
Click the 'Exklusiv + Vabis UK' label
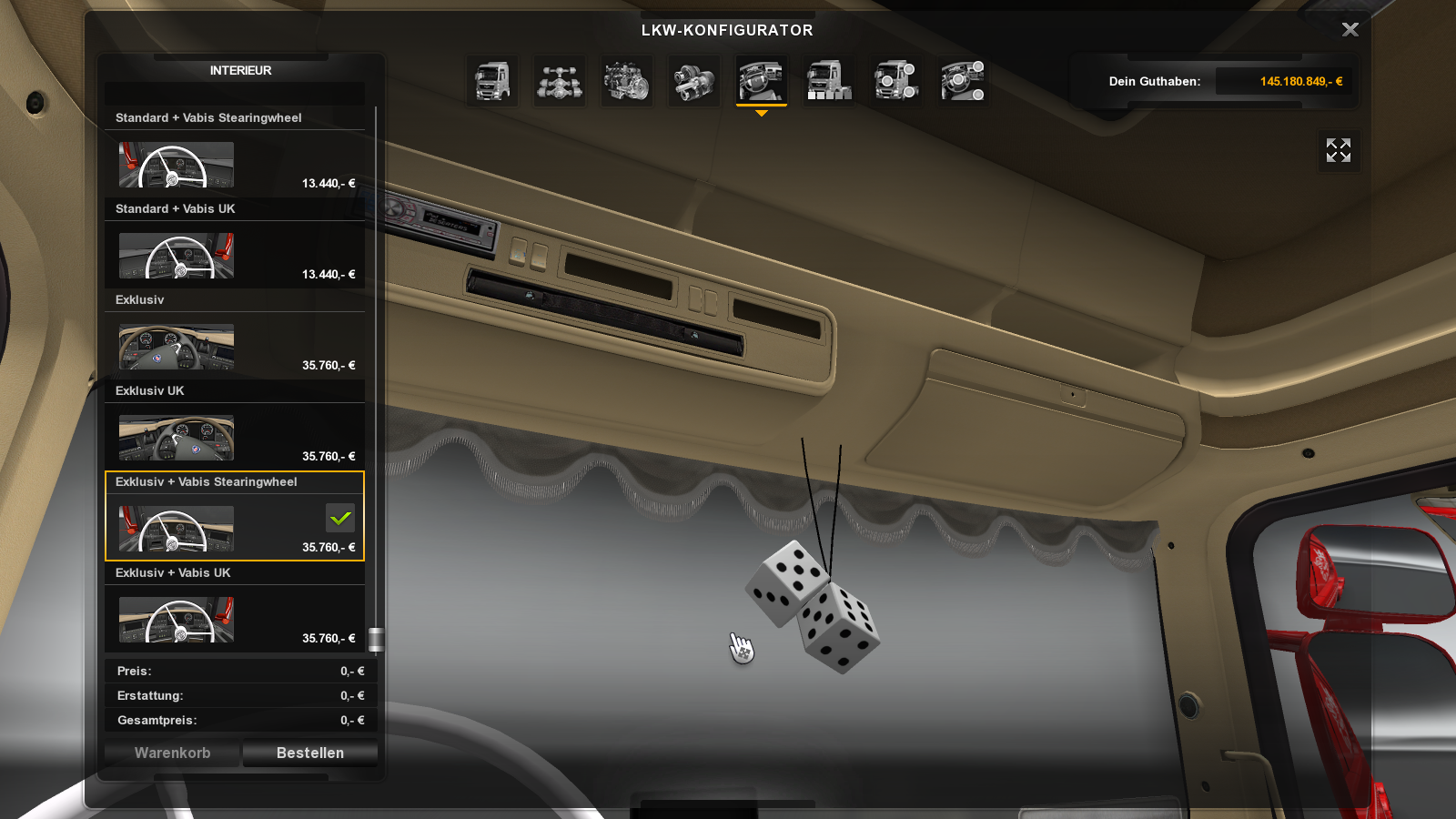point(173,573)
